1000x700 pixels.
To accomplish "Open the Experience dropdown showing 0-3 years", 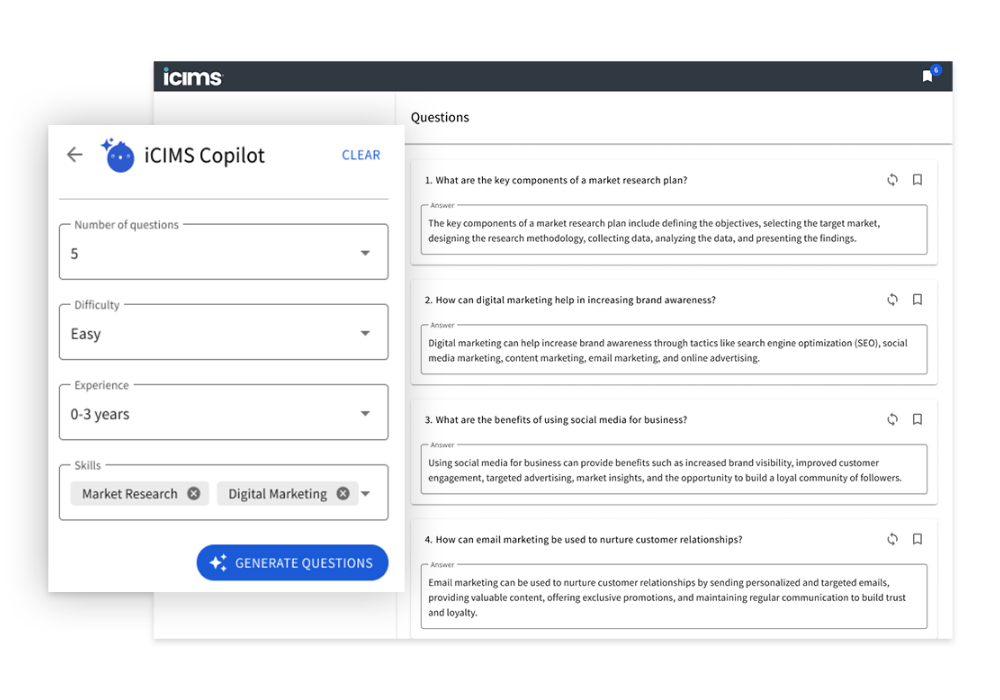I will tap(365, 414).
